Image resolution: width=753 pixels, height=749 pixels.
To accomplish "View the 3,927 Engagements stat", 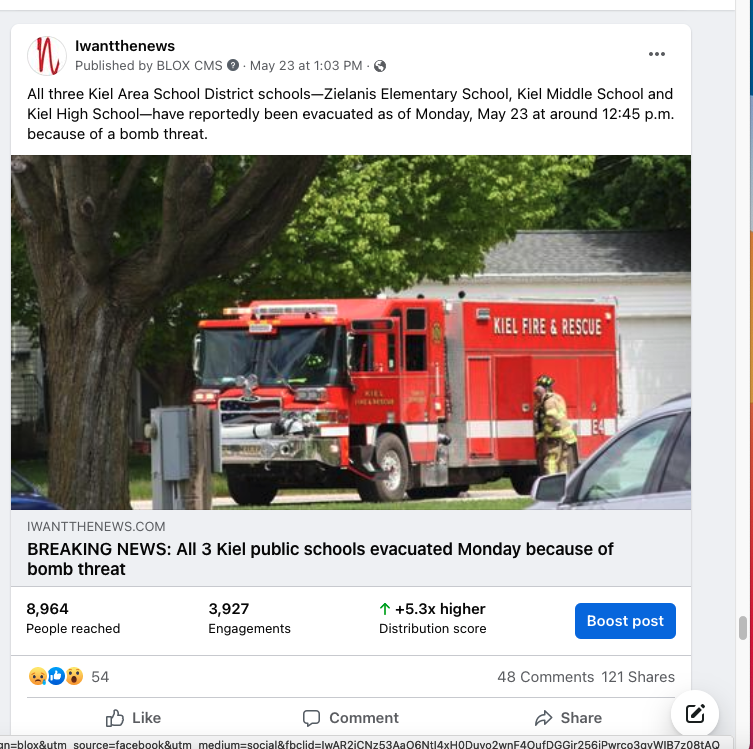I will pos(249,618).
